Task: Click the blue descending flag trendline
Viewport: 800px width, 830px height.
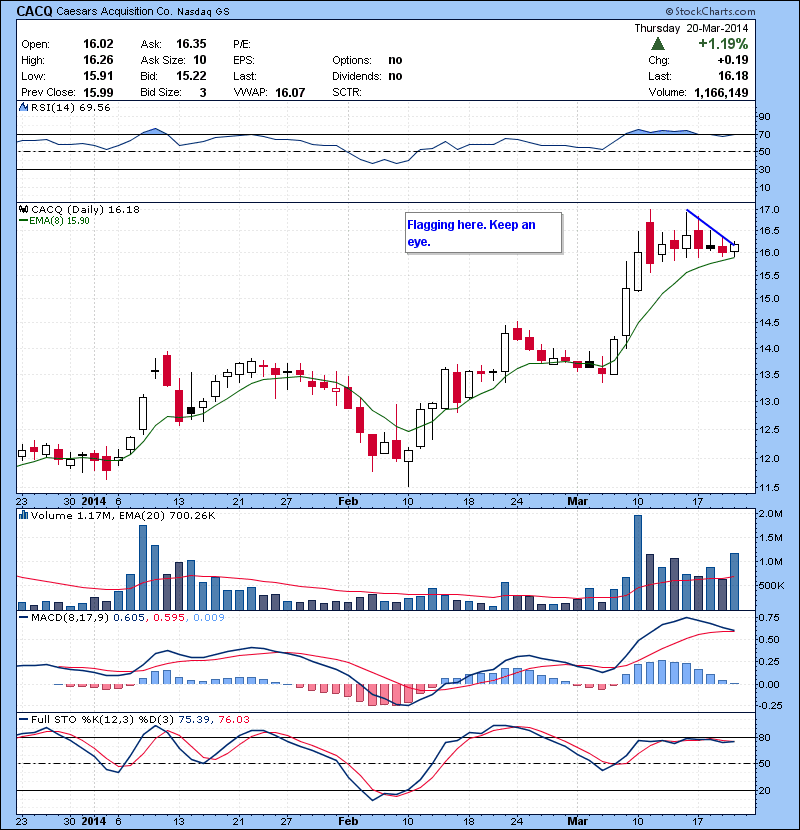Action: point(710,227)
